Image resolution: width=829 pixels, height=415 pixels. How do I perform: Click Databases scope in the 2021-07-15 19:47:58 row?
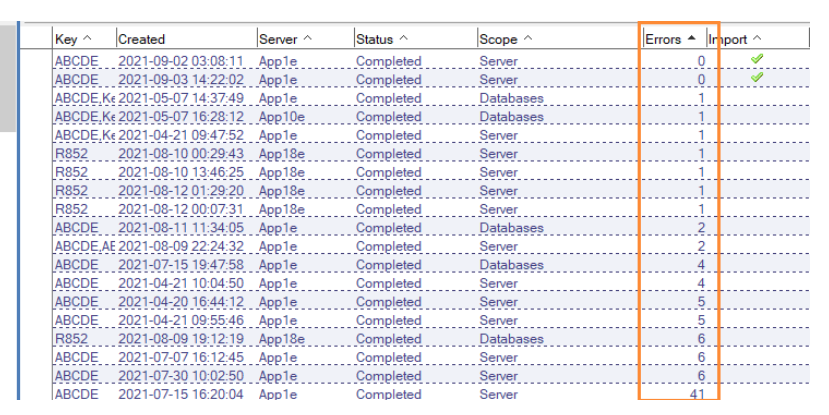click(511, 265)
